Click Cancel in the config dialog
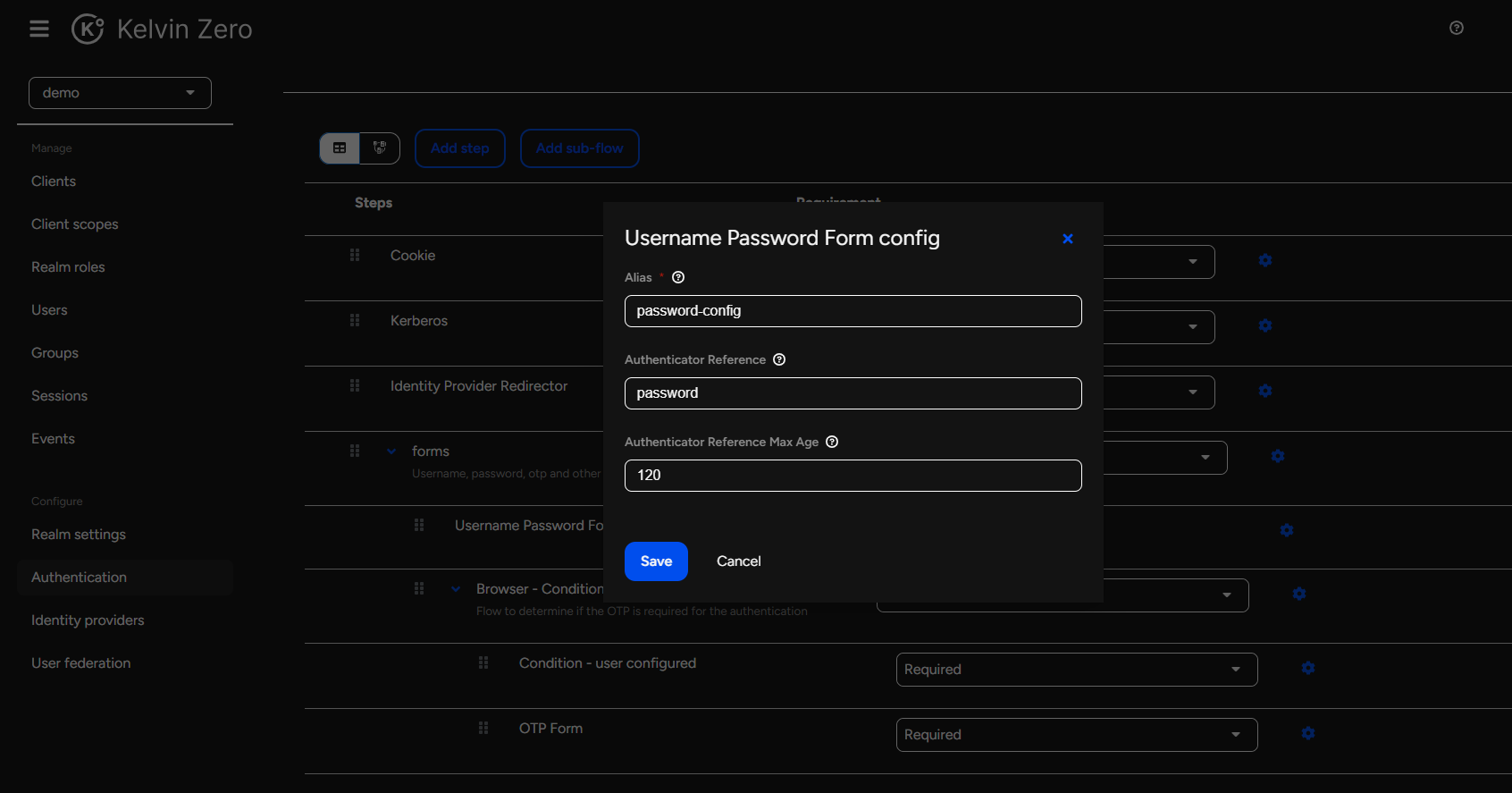The height and width of the screenshot is (793, 1512). 739,561
